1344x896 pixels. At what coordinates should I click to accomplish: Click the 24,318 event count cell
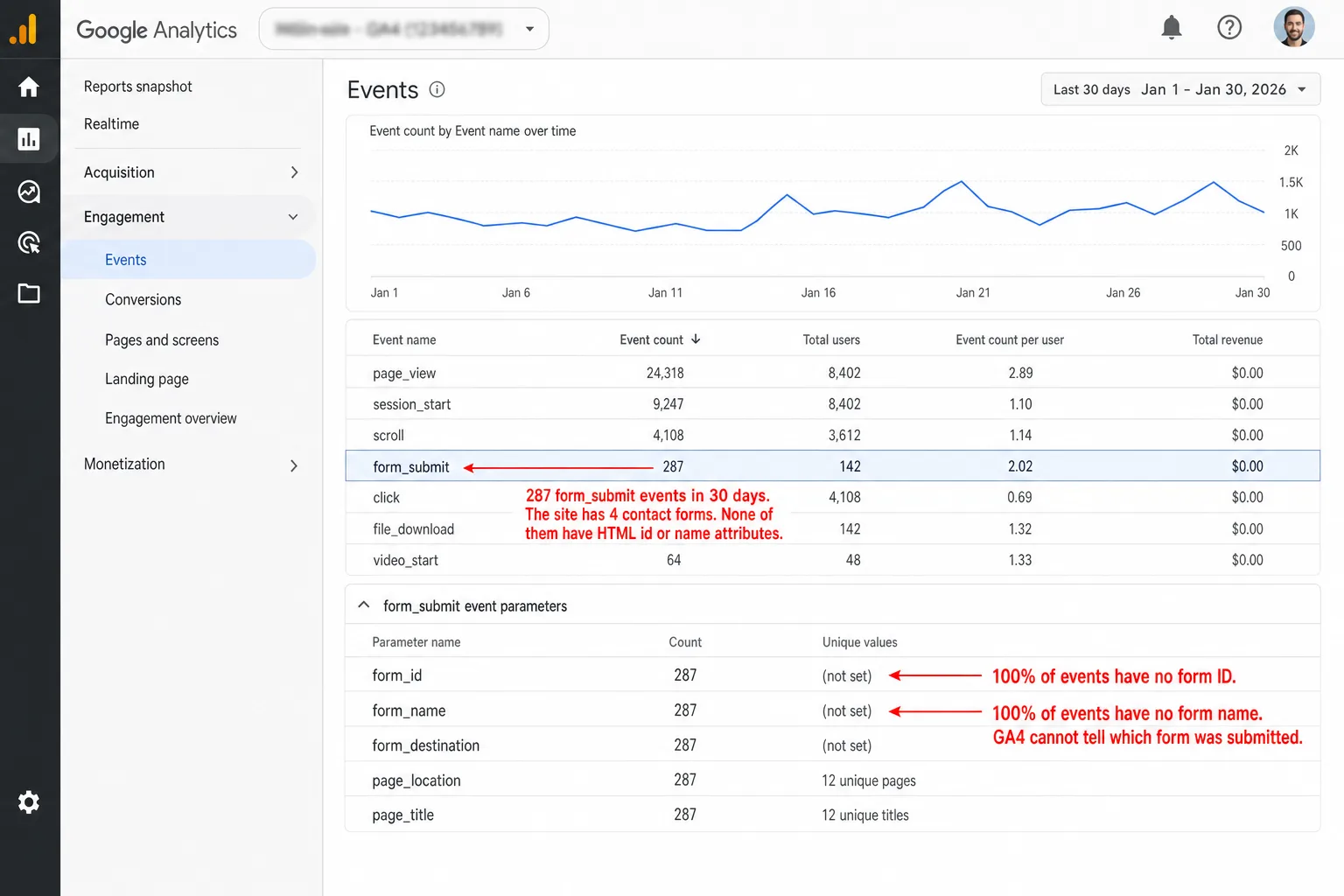click(x=665, y=373)
